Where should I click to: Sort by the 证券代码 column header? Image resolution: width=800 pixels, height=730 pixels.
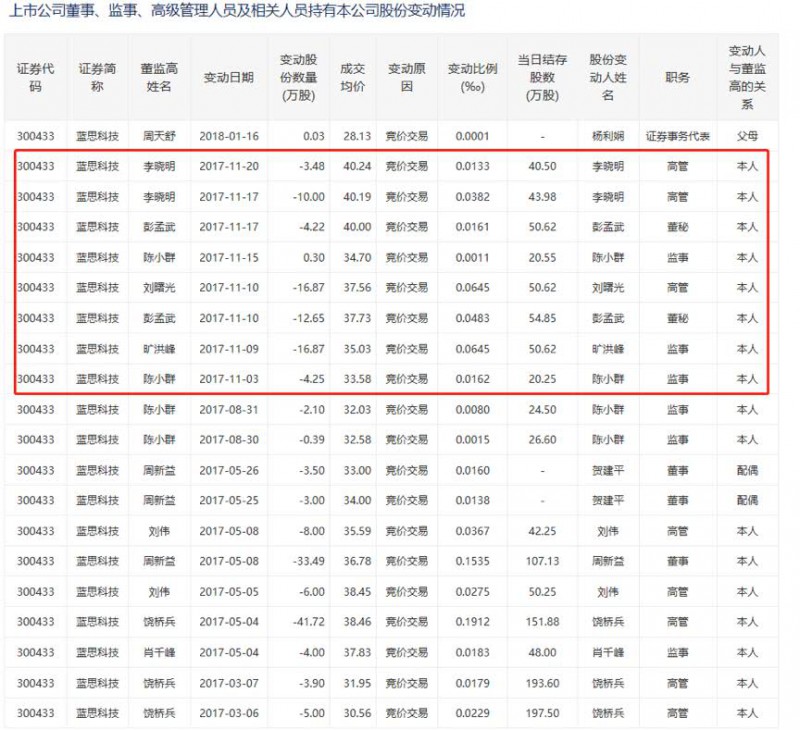tap(35, 75)
